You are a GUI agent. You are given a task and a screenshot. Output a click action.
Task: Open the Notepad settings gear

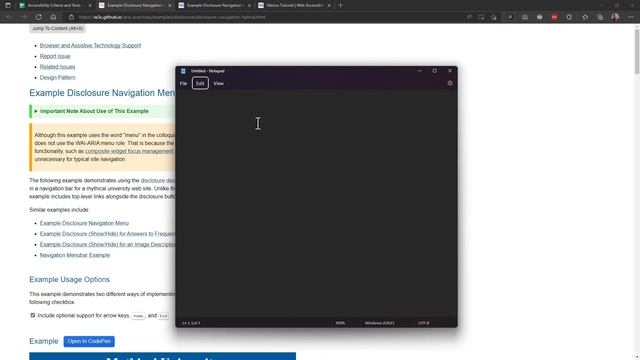[450, 83]
